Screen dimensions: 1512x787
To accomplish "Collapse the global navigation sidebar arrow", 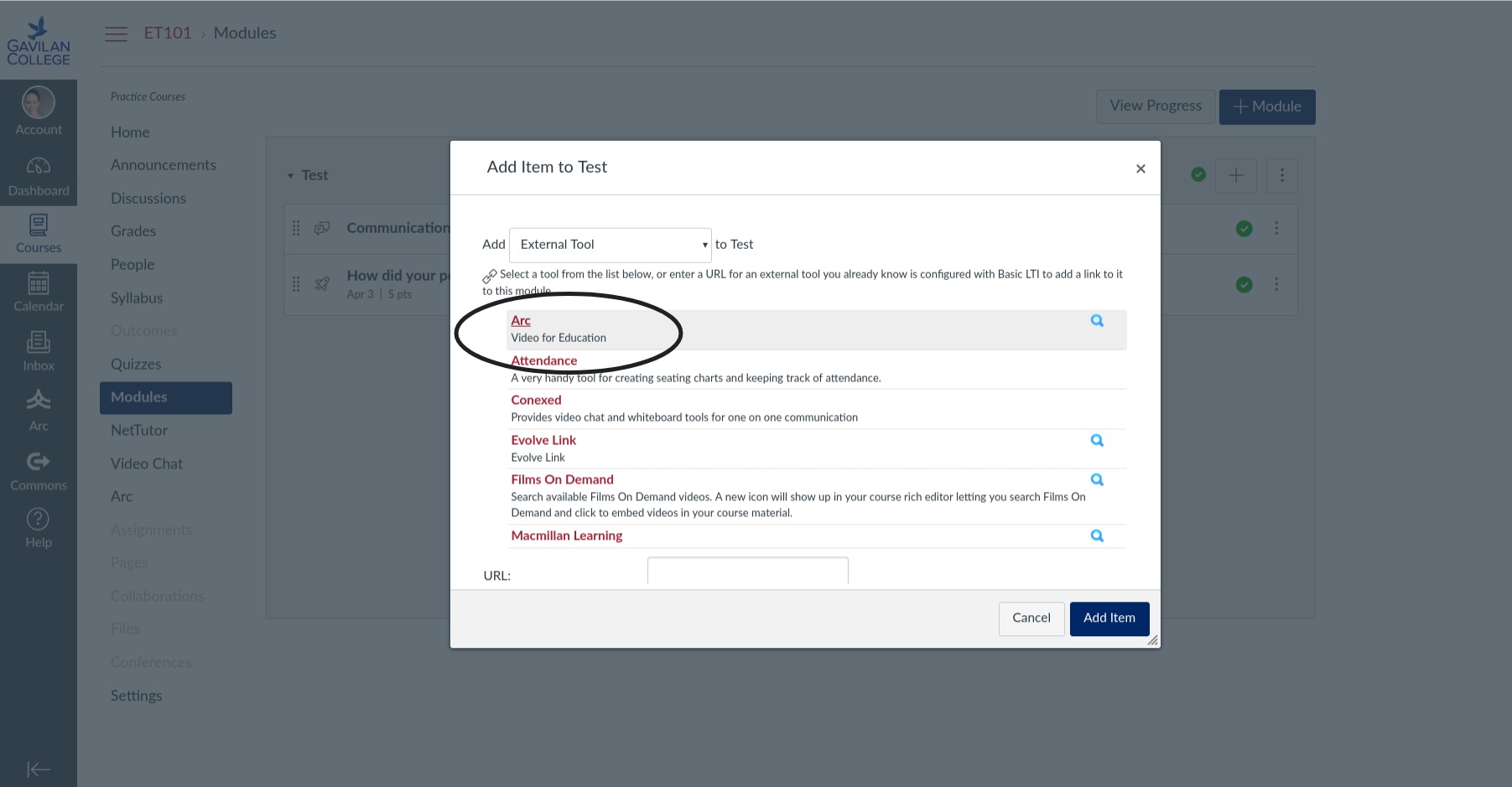I will (x=39, y=769).
